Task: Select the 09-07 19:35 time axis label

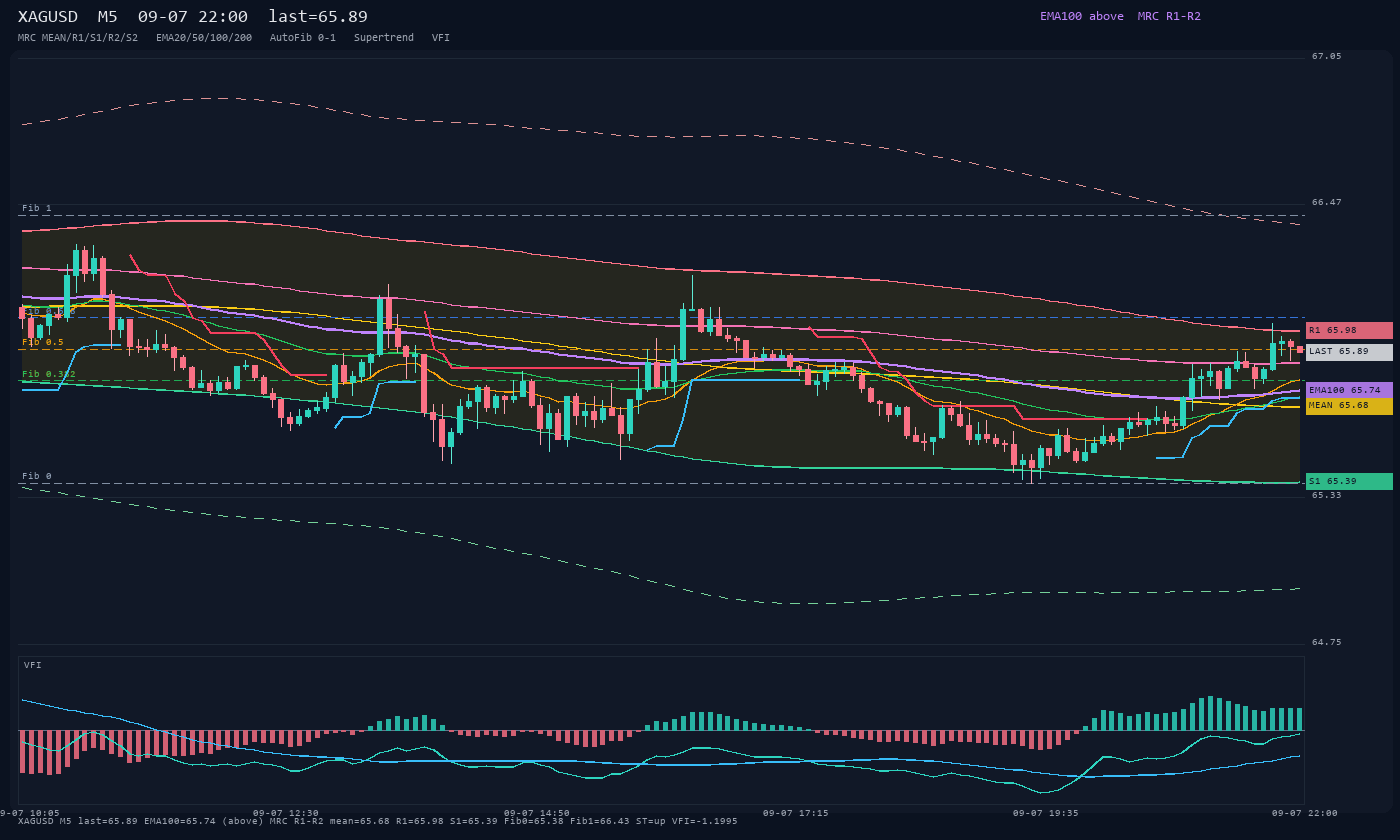Action: (1045, 813)
